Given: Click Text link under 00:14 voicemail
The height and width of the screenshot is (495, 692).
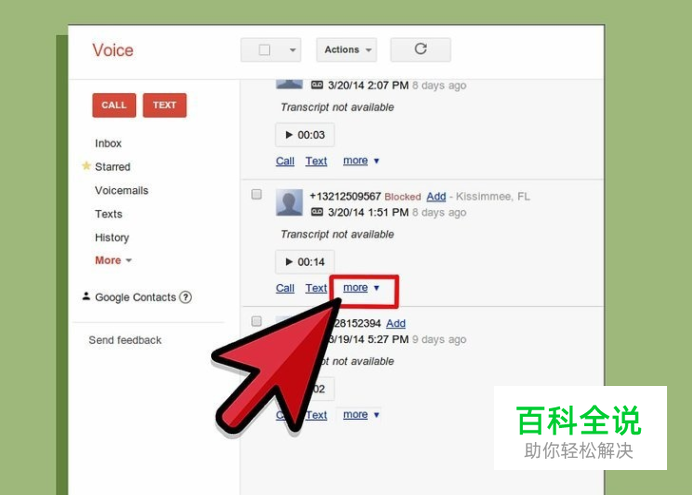Looking at the screenshot, I should pos(316,288).
